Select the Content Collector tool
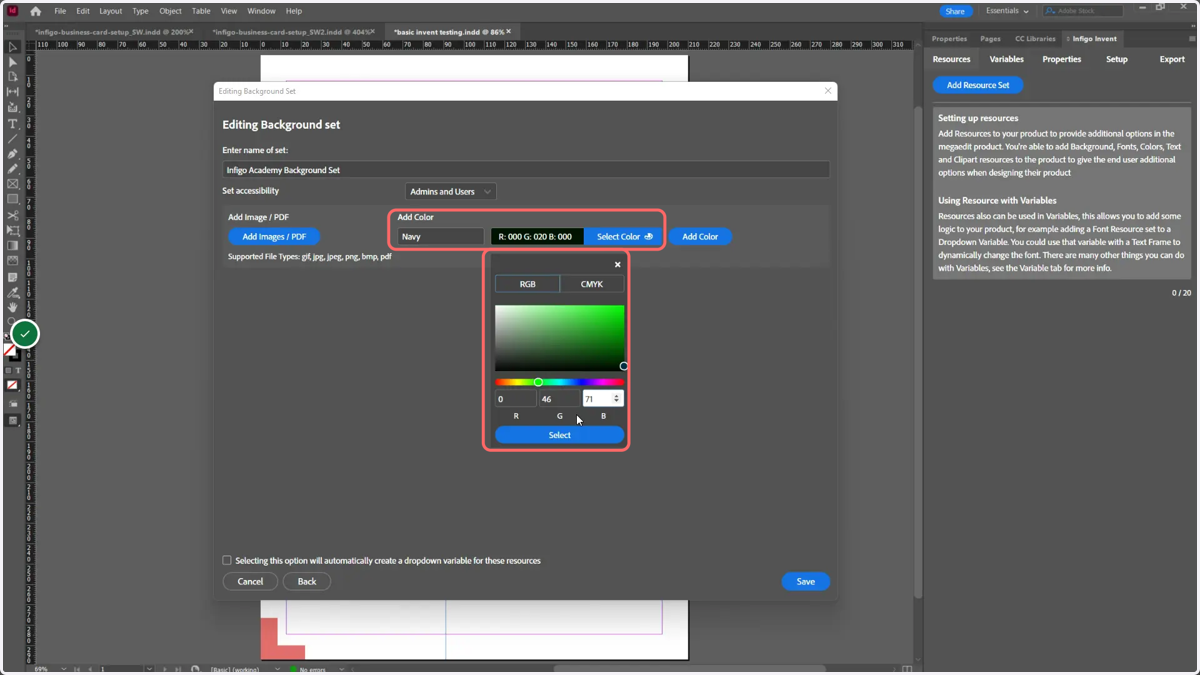The image size is (1200, 675). (x=13, y=108)
